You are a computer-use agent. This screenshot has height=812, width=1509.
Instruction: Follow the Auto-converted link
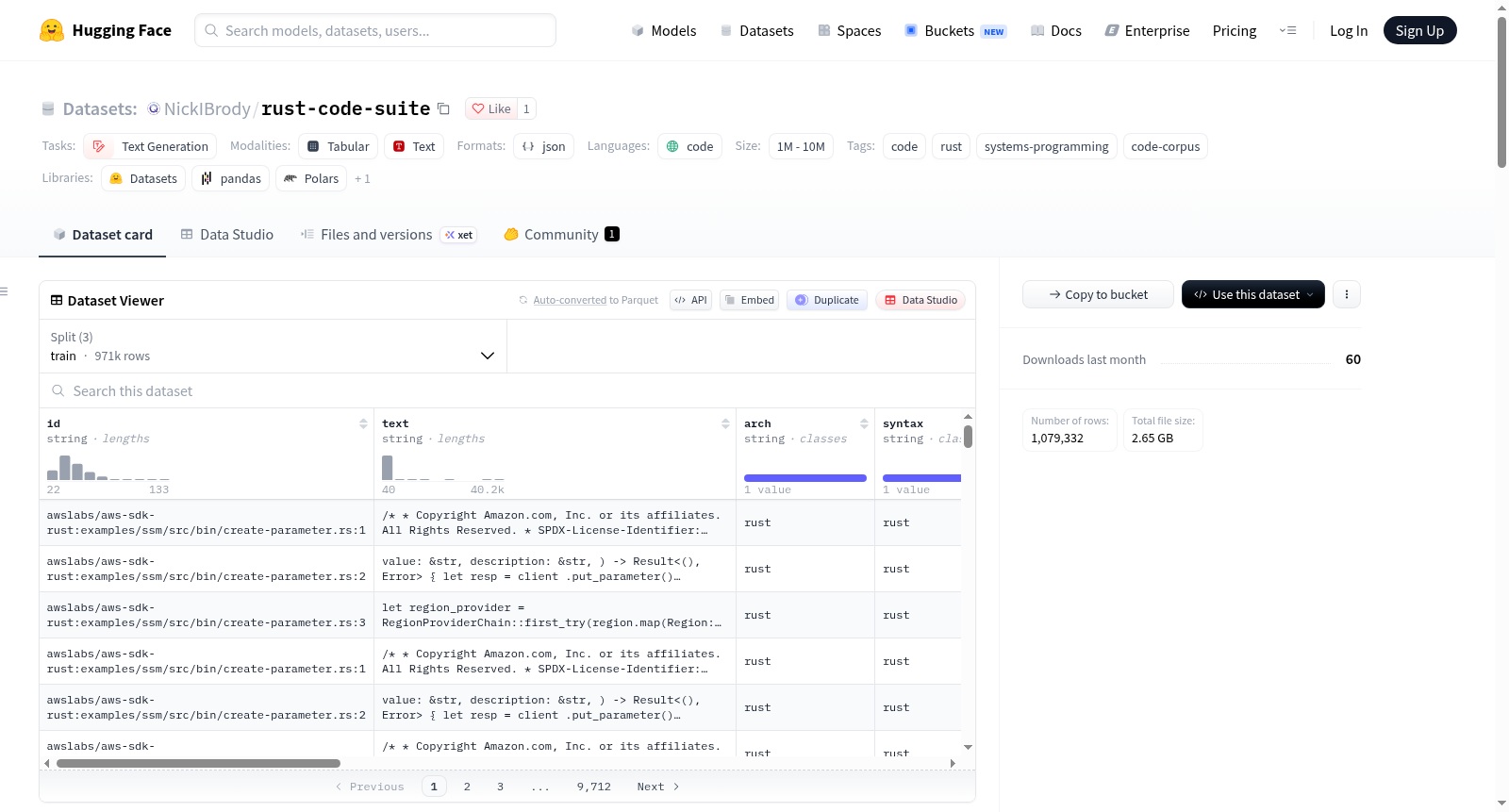[570, 300]
